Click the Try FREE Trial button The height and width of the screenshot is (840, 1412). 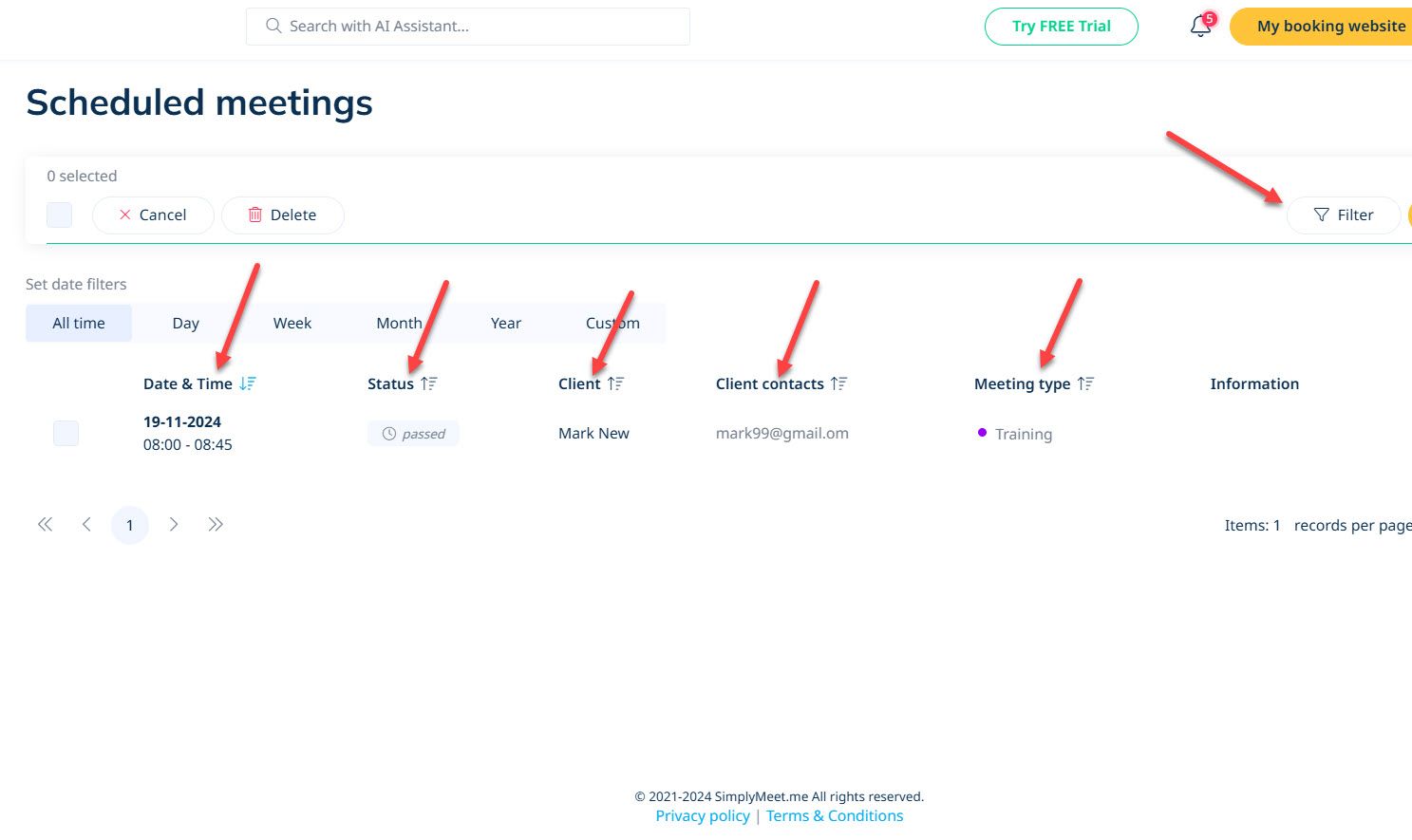[1061, 26]
